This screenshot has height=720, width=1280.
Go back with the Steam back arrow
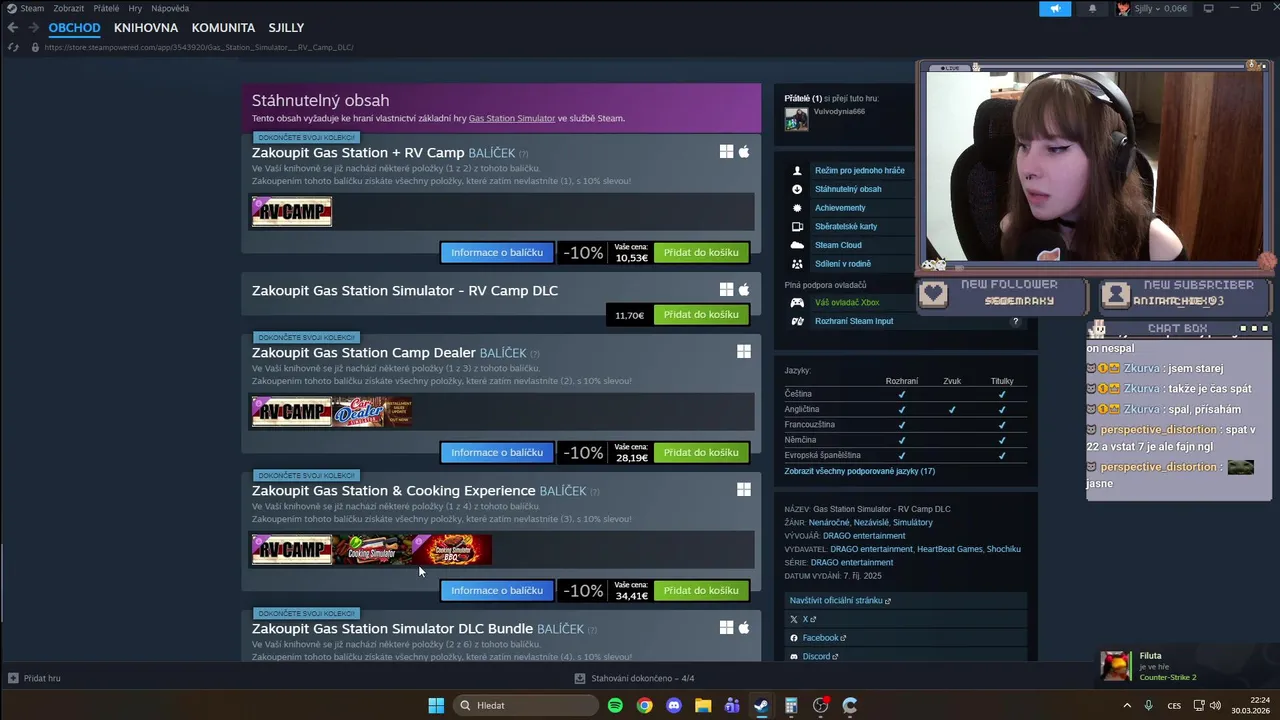[x=13, y=28]
